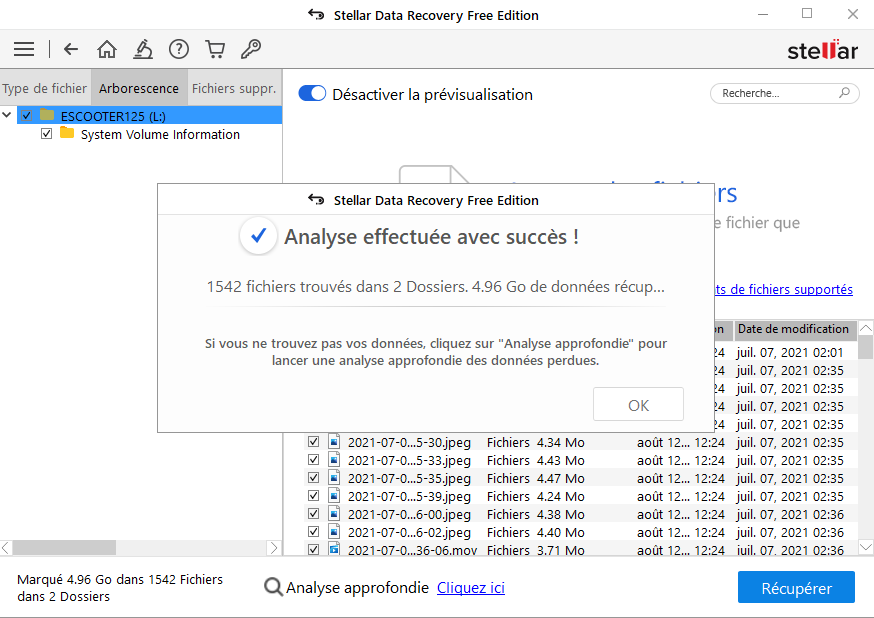This screenshot has height=618, width=874.
Task: Click the magnifier icon beside Analyse approfondie
Action: coord(273,587)
